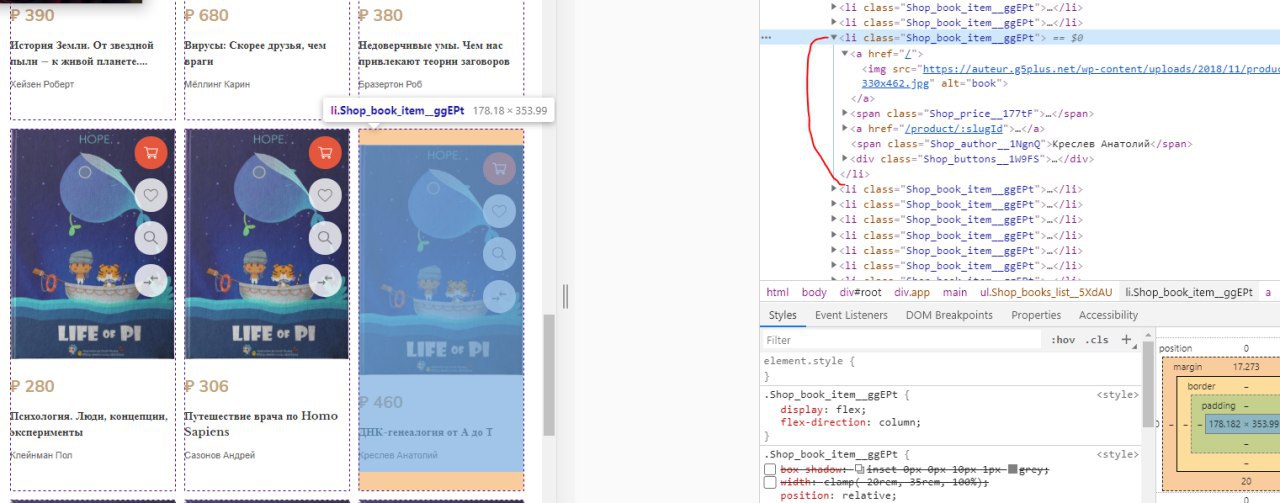This screenshot has height=503, width=1280.
Task: Click the Life of Pi cover above 'Психология'
Action: click(92, 244)
